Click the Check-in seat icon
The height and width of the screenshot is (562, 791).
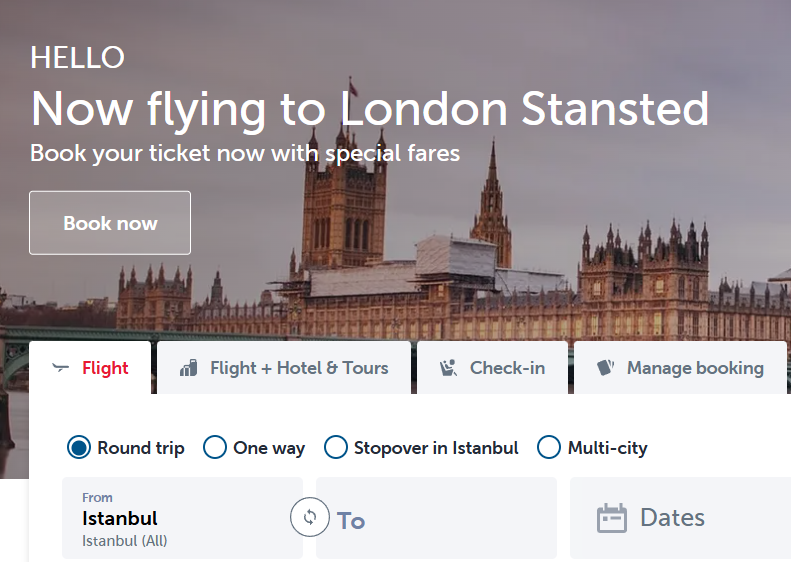448,368
